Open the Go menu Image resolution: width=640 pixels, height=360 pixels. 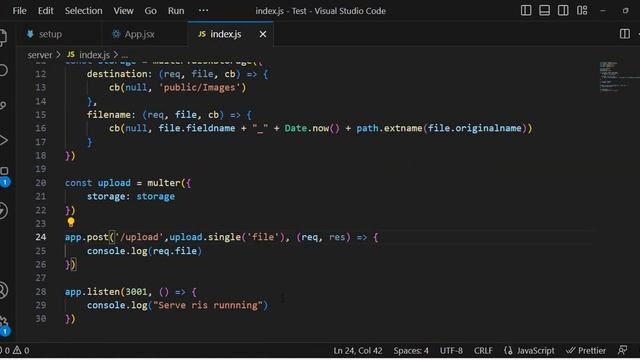pyautogui.click(x=150, y=11)
